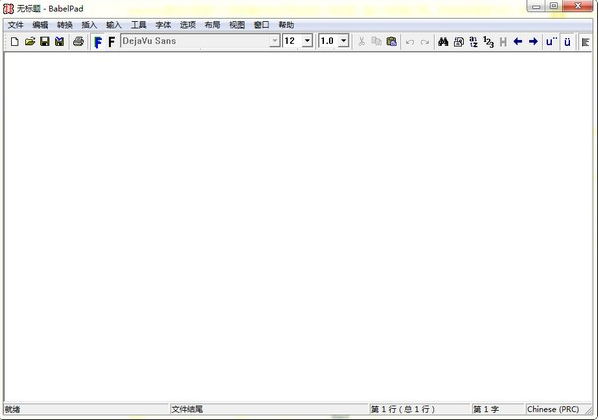This screenshot has height=420, width=599.
Task: Go forward with the blue right arrow
Action: [533, 41]
